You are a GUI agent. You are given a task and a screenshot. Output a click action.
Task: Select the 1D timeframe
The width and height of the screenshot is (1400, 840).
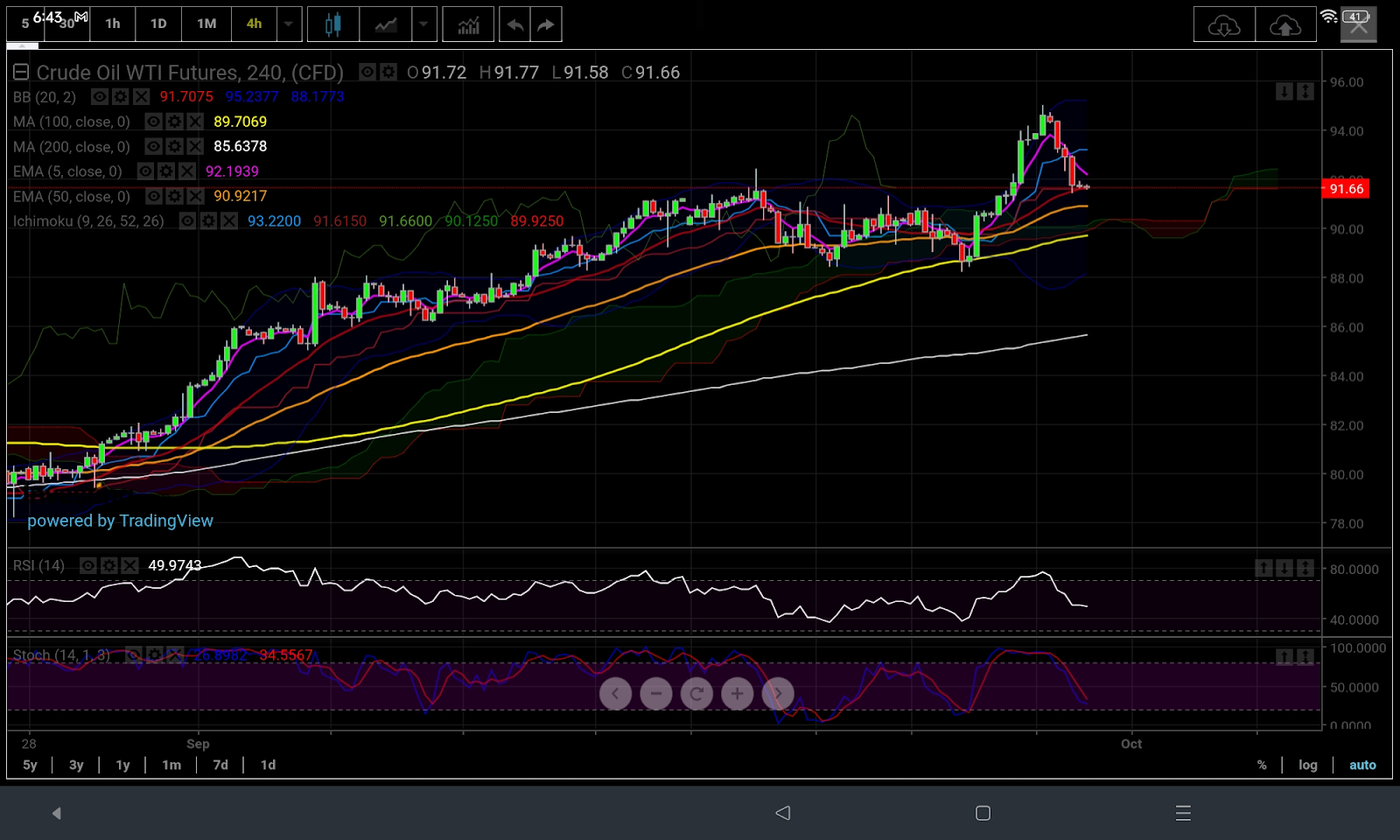click(158, 24)
